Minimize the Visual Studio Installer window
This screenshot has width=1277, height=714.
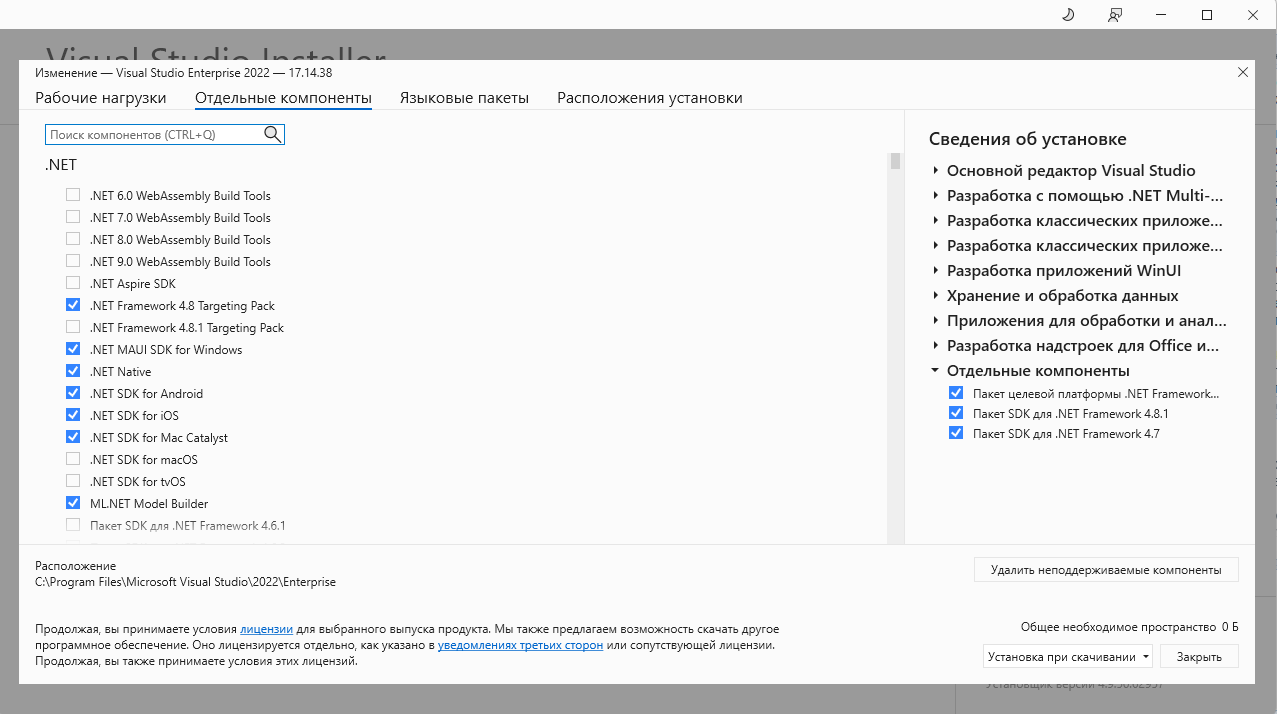tap(1162, 15)
